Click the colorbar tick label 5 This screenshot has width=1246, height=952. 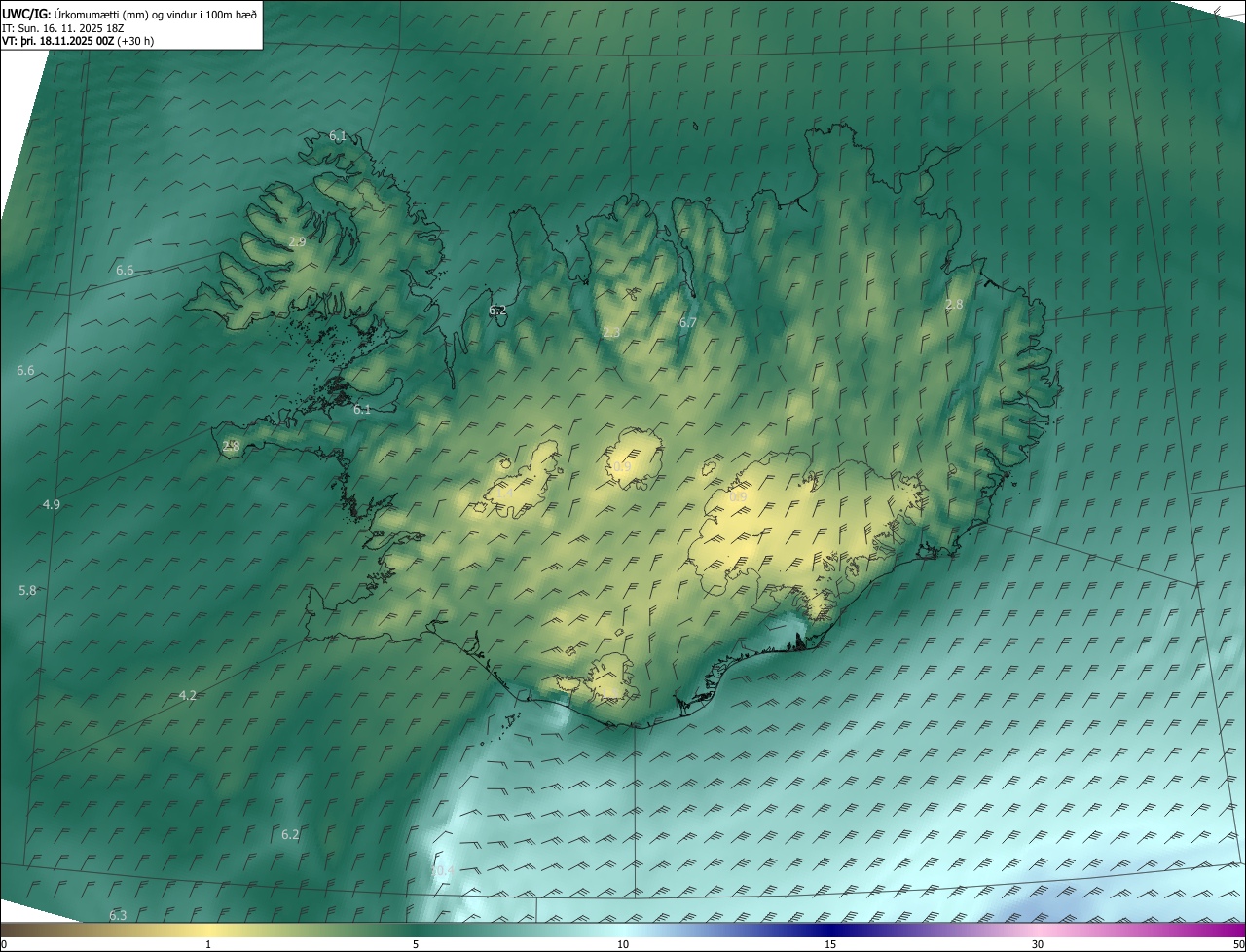tap(416, 945)
